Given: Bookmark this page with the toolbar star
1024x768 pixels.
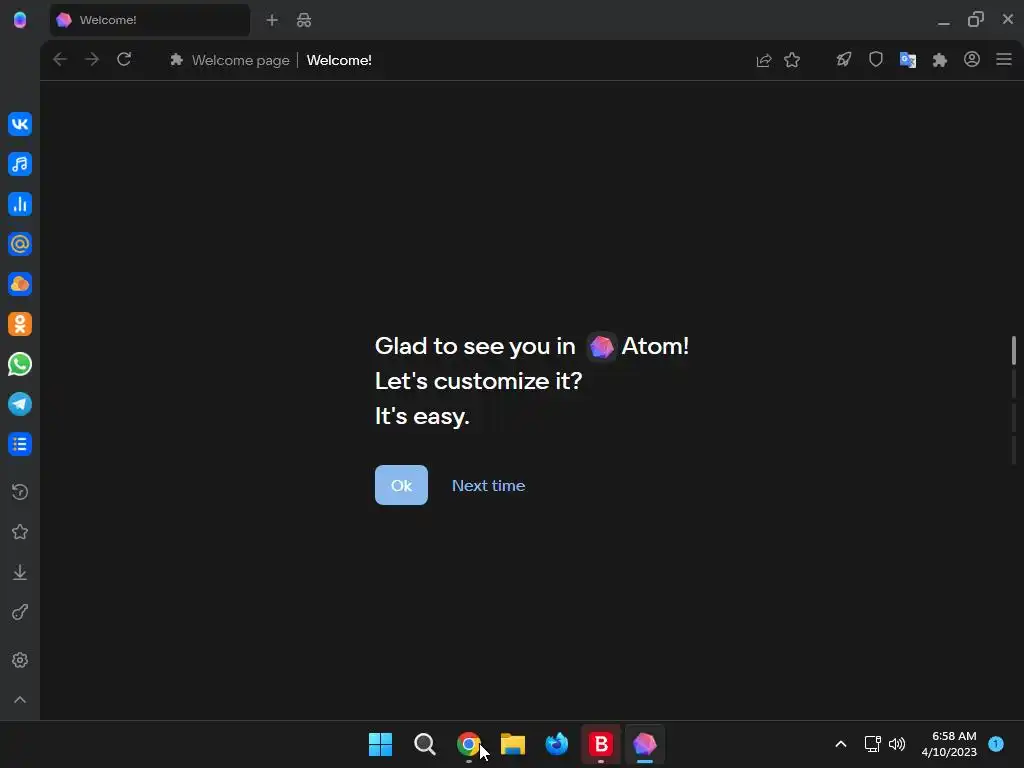Looking at the screenshot, I should pos(792,60).
